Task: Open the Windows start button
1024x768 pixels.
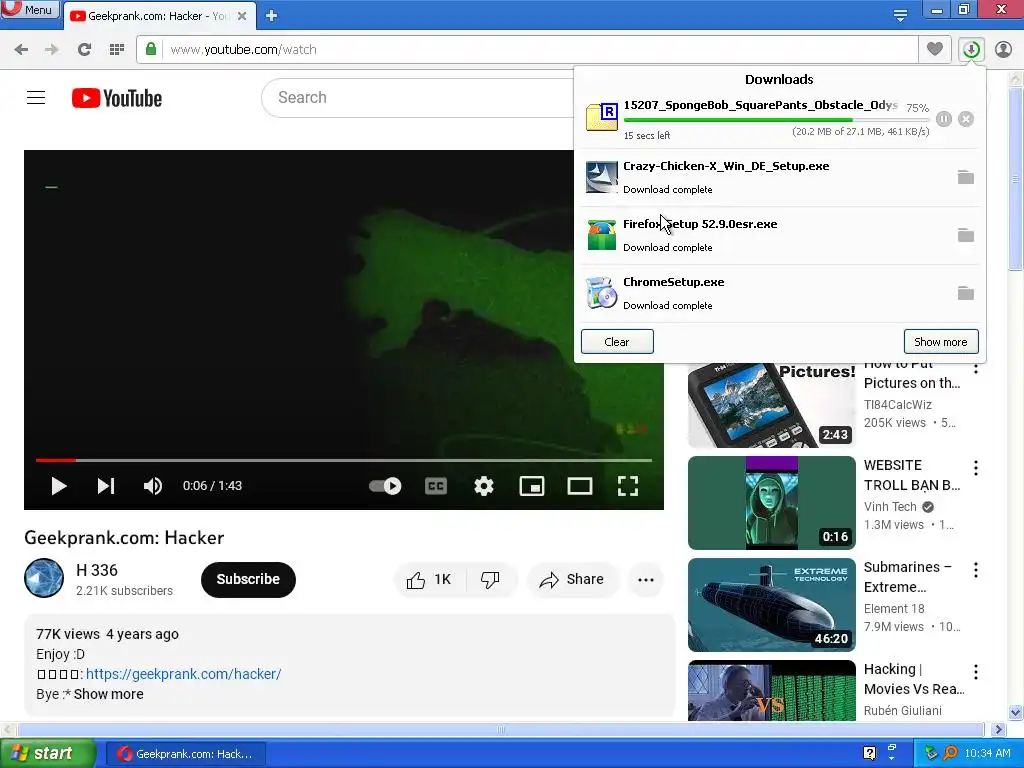Action: coord(48,754)
